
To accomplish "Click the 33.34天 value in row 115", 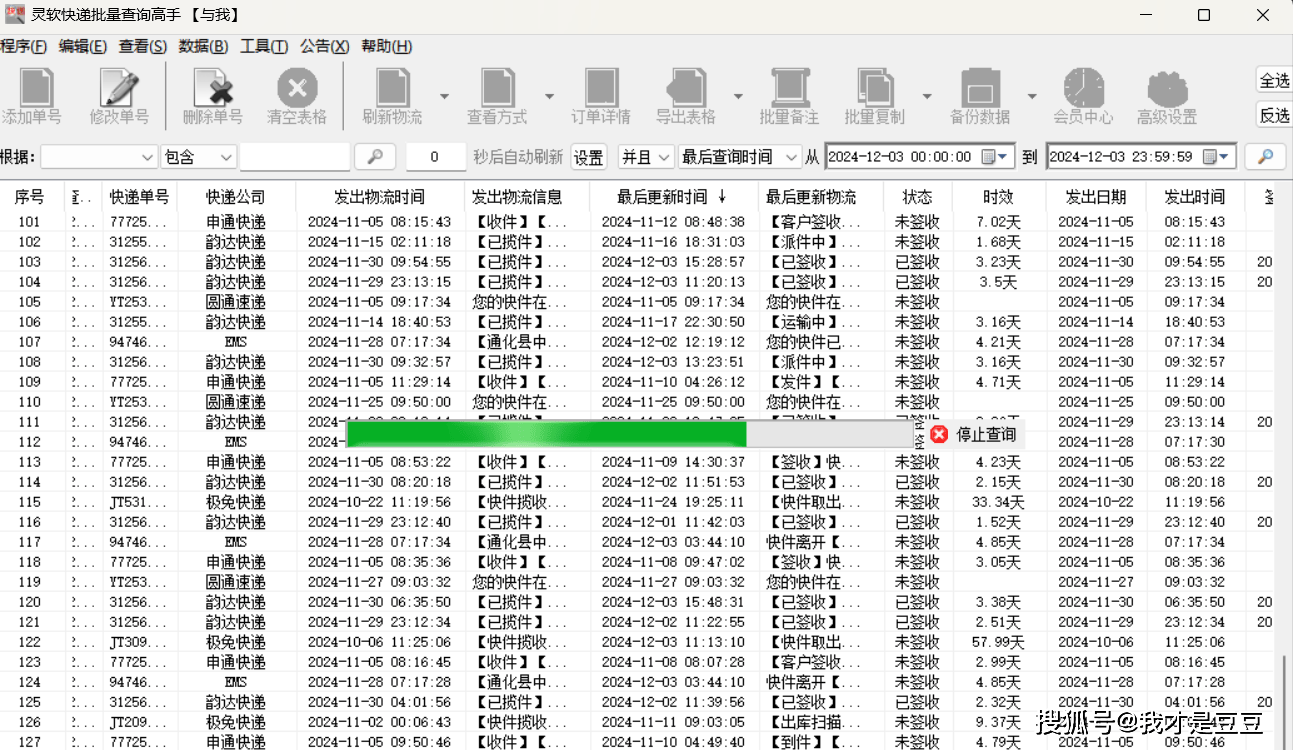I will click(x=998, y=502).
